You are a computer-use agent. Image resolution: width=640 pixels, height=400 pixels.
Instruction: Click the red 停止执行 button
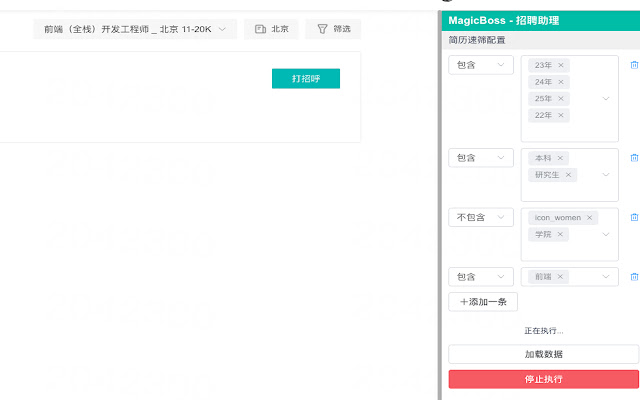coord(544,379)
